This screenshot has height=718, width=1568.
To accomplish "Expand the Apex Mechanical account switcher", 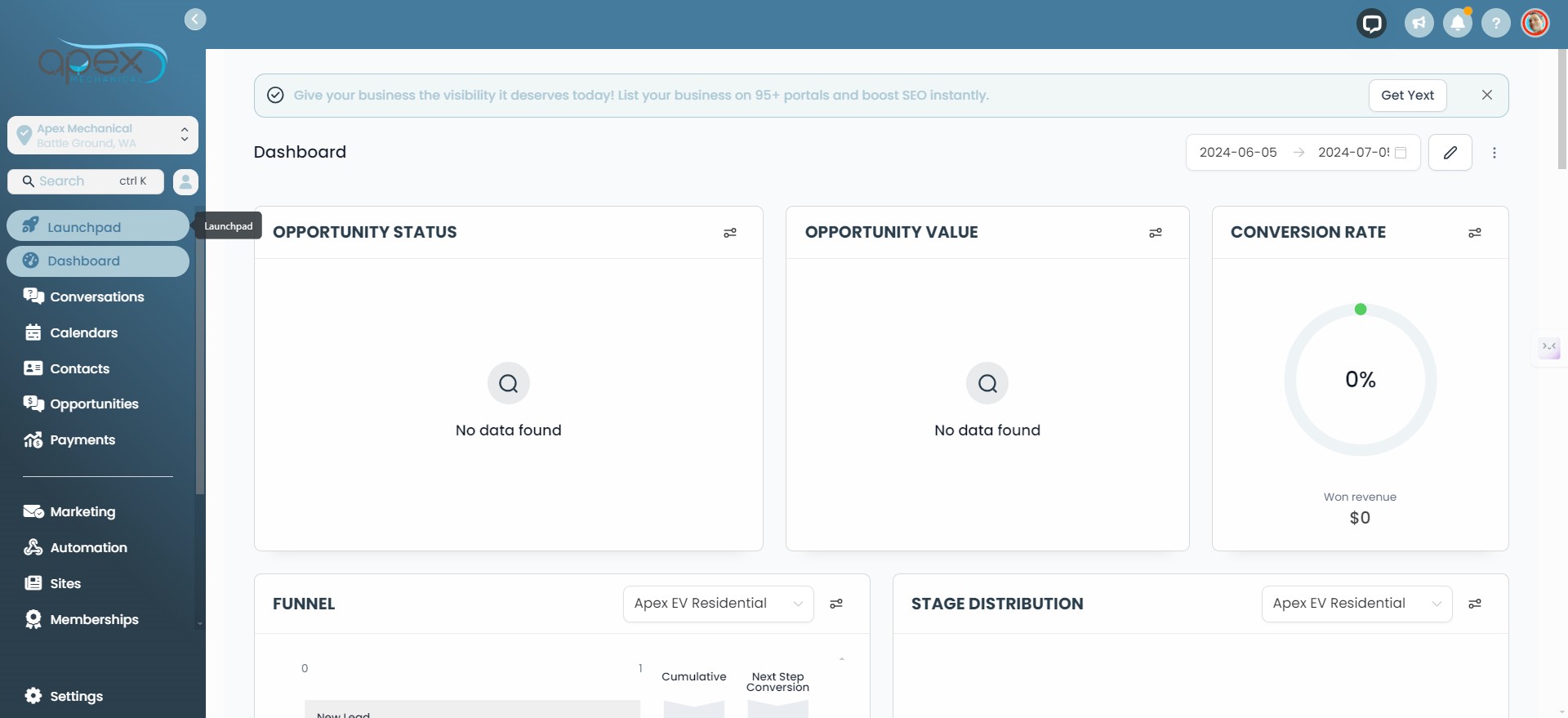I will point(103,136).
